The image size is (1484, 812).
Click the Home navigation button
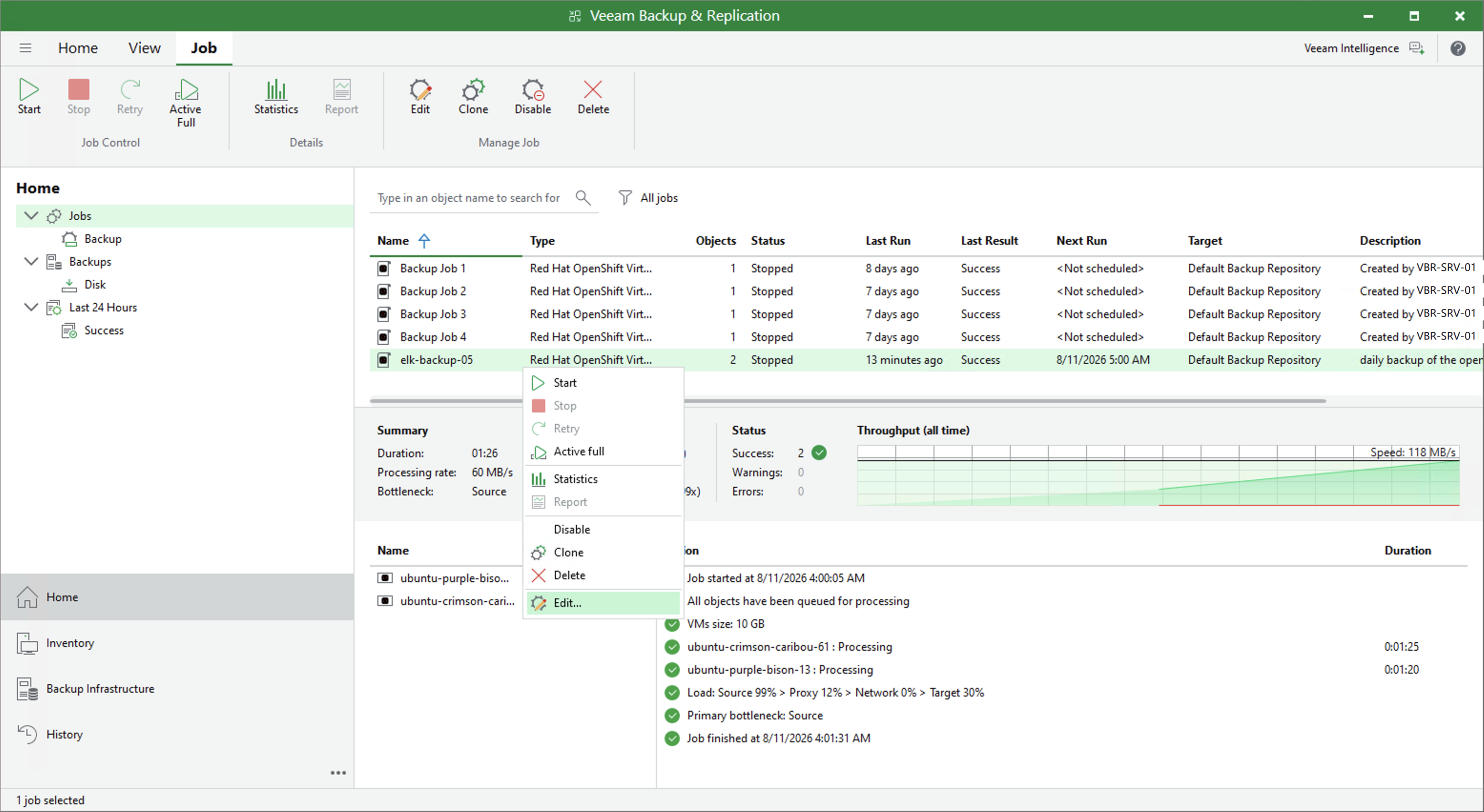(x=177, y=597)
